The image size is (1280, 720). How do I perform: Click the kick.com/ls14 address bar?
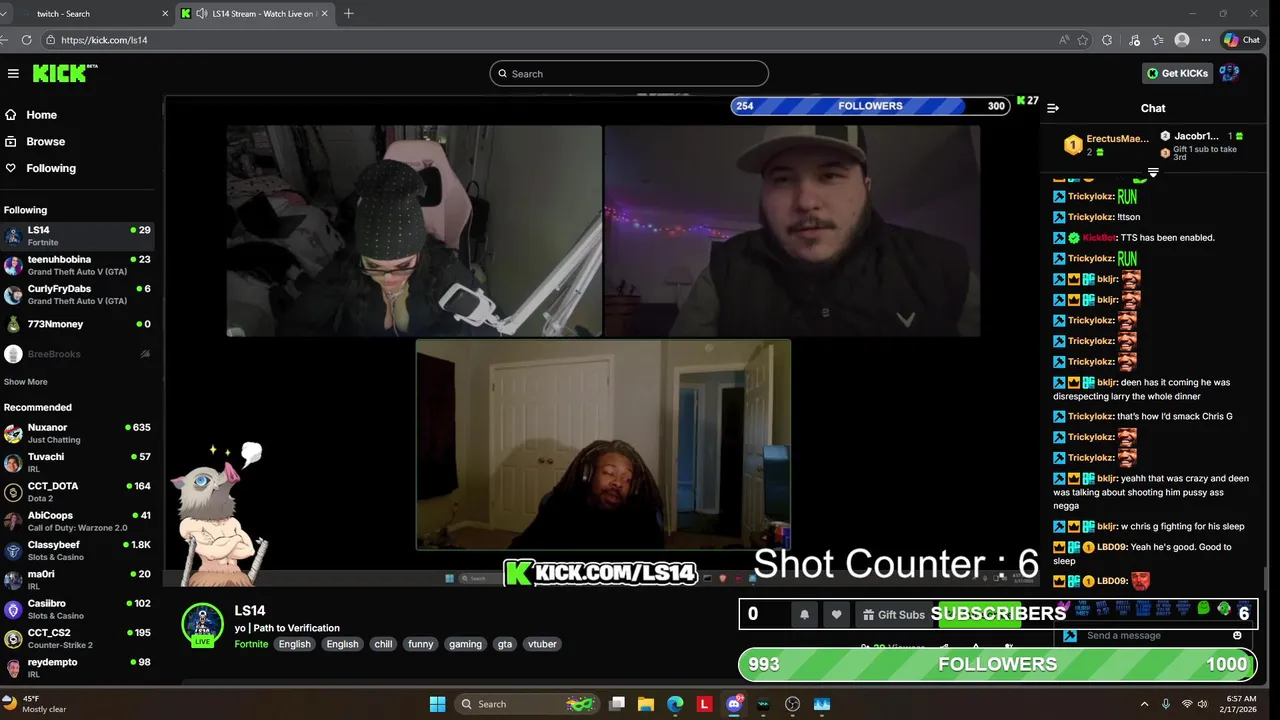(550, 40)
